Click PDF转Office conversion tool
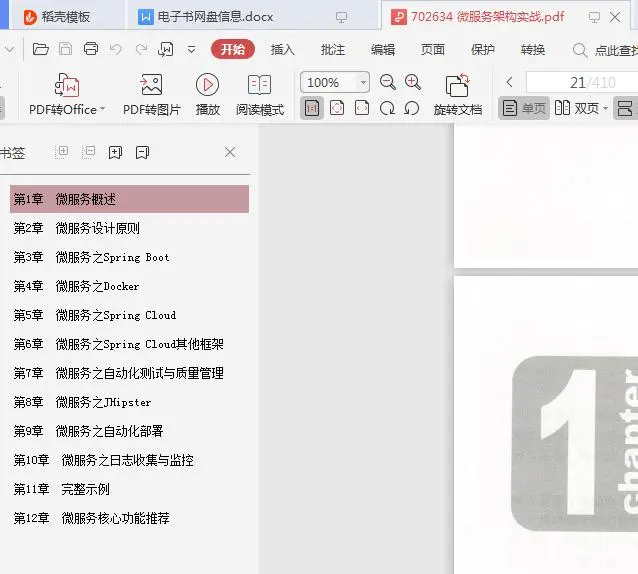Viewport: 638px width, 574px height. pyautogui.click(x=67, y=94)
